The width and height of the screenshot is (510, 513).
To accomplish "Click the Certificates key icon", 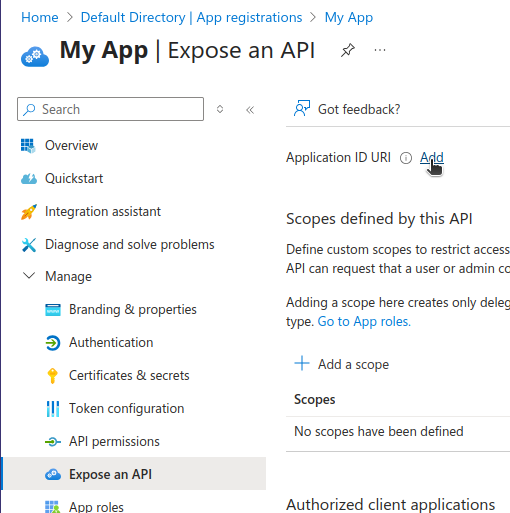I will (x=53, y=376).
